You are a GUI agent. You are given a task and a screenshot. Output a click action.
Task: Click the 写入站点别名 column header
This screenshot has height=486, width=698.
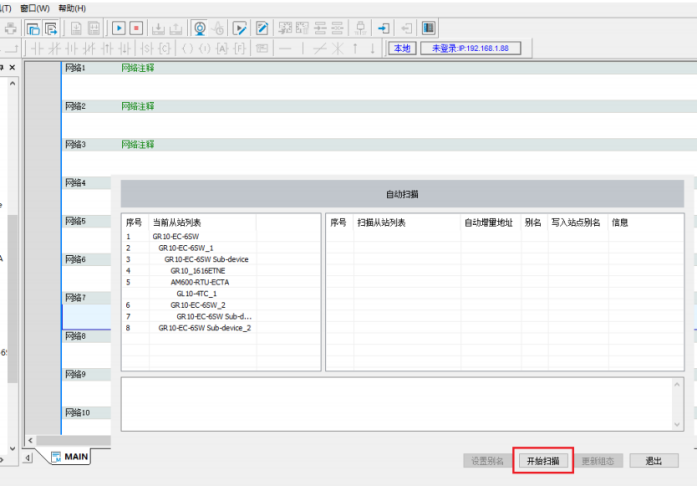(x=576, y=223)
